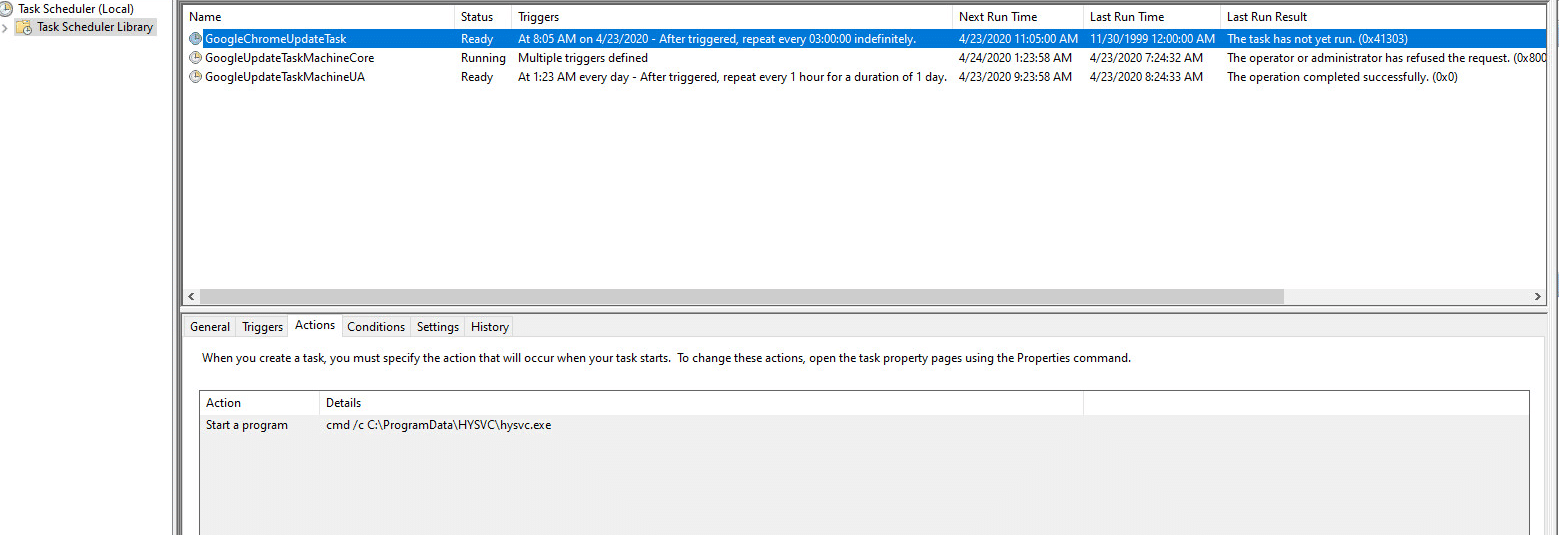Click Ready status of GoogleUpdateTaskMachineUA
Viewport: 1559px width, 535px height.
(477, 77)
